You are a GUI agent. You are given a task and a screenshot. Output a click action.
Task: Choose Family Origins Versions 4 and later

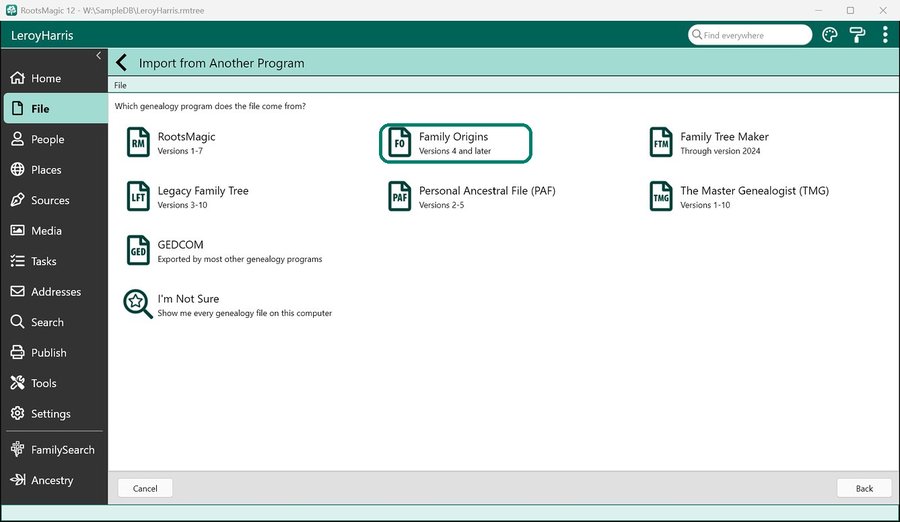[x=455, y=142]
